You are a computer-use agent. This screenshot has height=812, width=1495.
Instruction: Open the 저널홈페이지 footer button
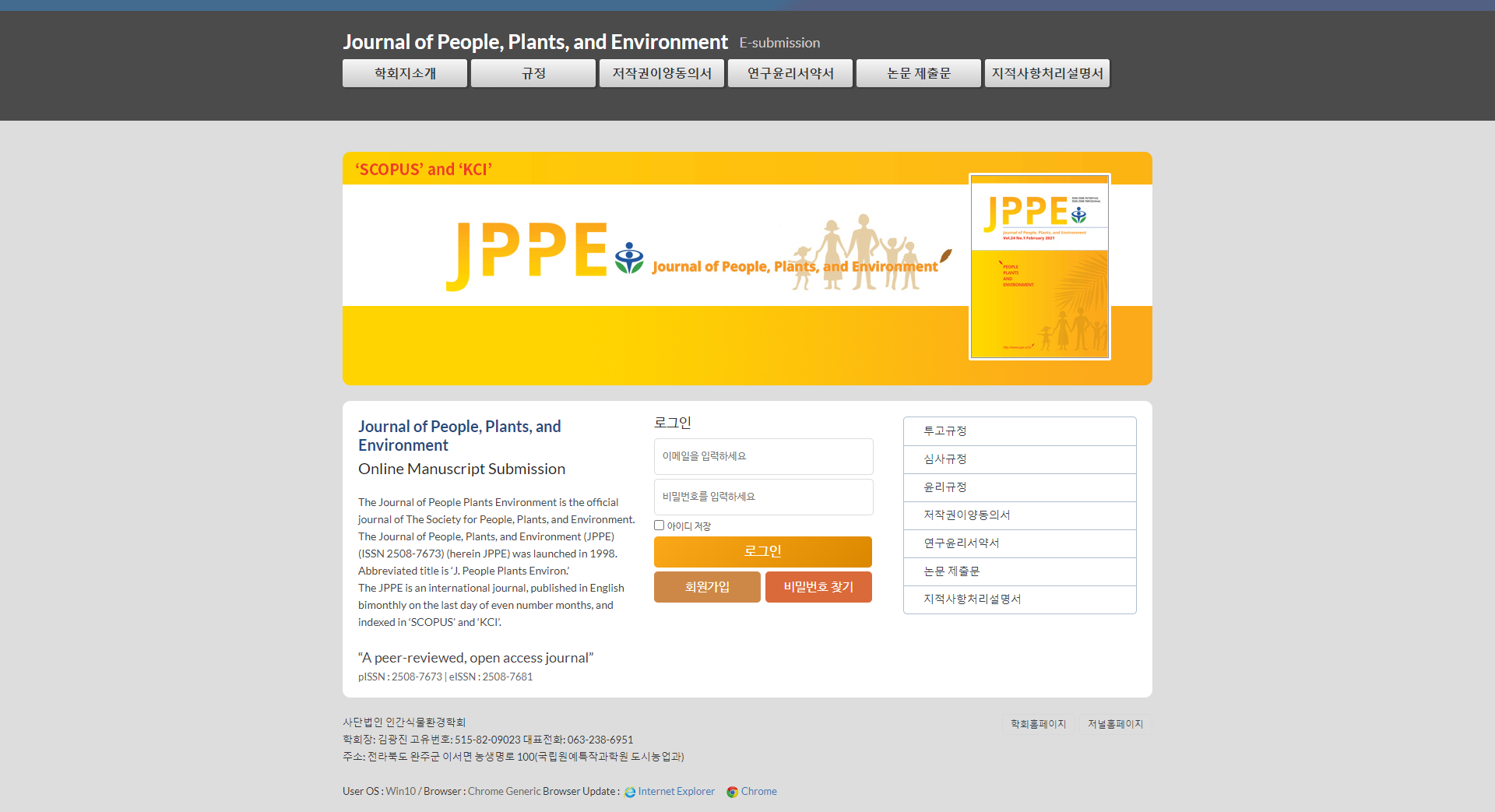coord(1116,724)
